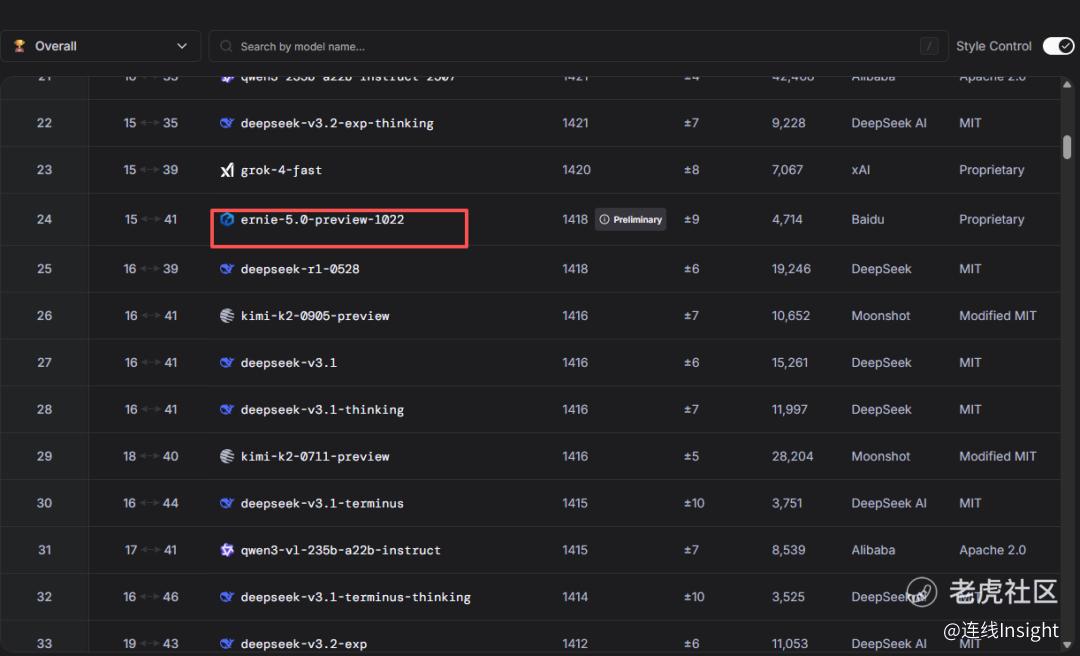Click rank spread 18 to 40
This screenshot has width=1080, height=656.
(x=151, y=456)
